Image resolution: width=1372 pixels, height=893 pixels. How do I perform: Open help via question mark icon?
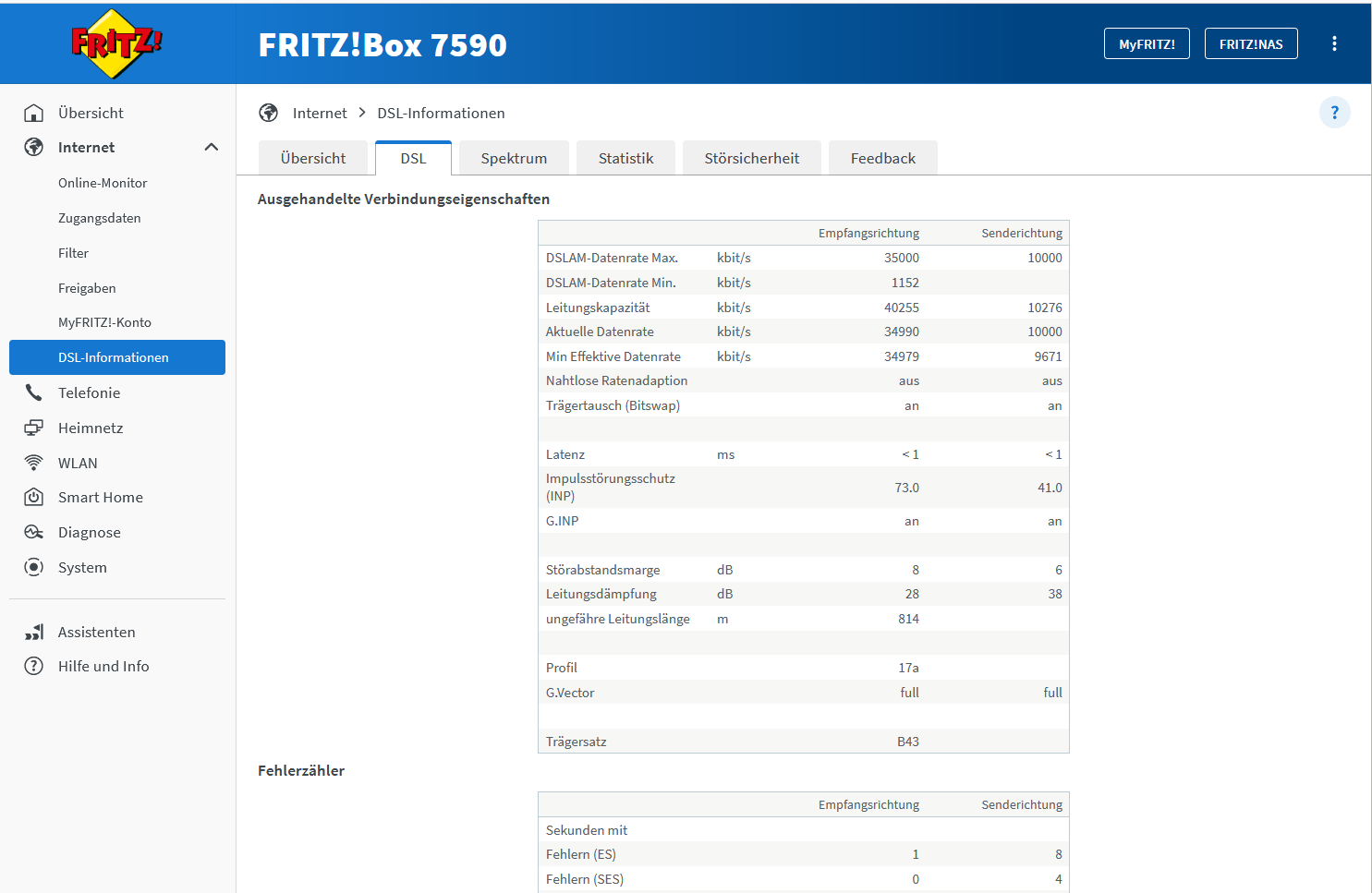point(1334,113)
